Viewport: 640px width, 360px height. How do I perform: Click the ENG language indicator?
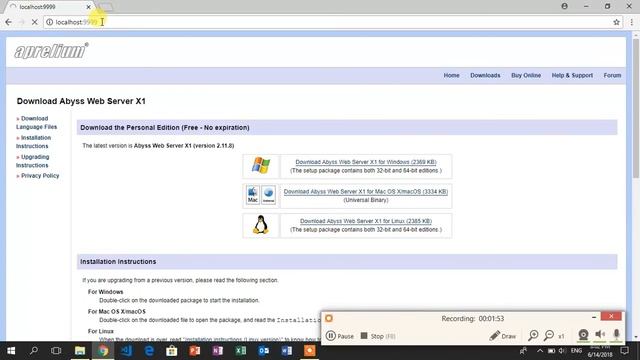pyautogui.click(x=576, y=351)
